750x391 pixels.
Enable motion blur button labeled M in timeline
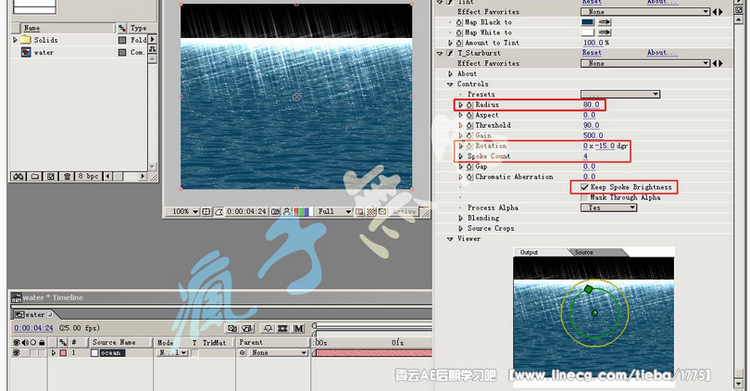coord(299,328)
